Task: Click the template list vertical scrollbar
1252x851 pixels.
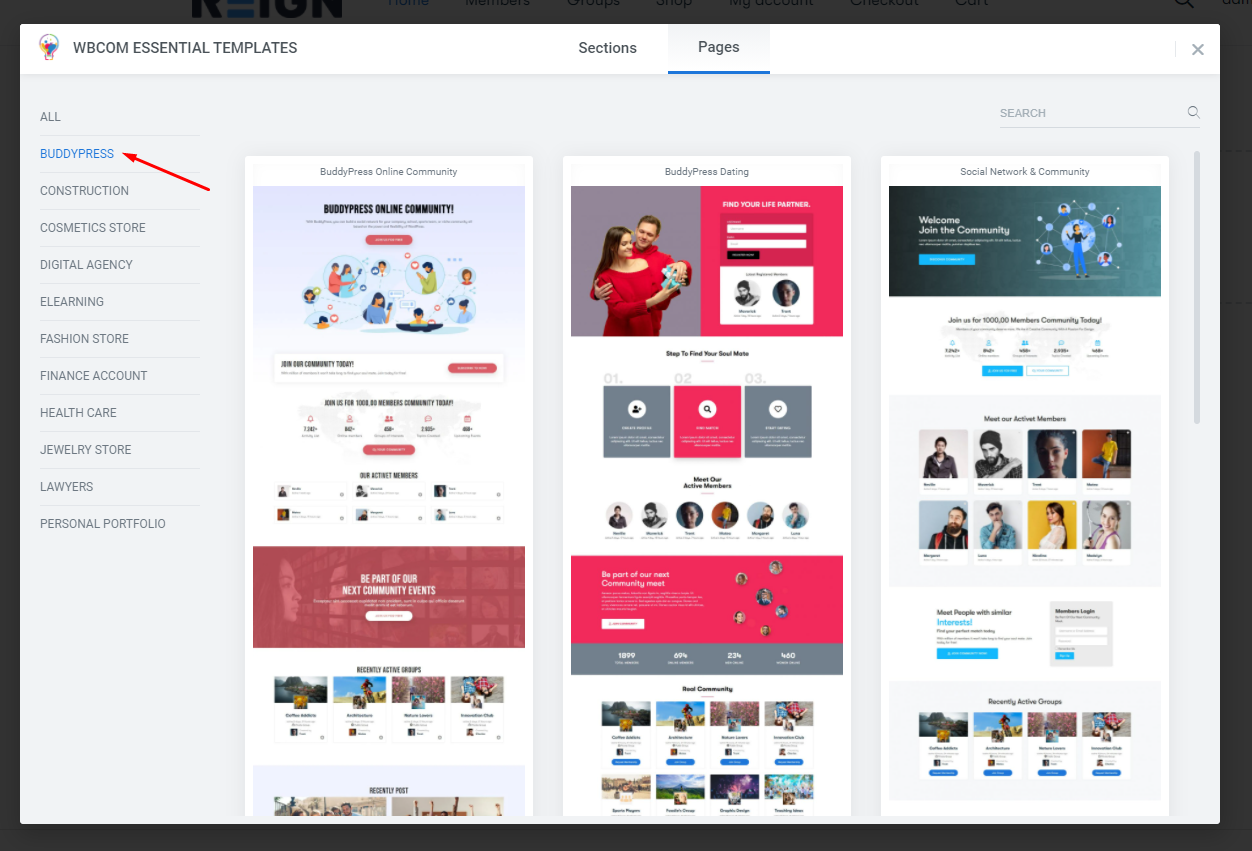Action: tap(1197, 288)
